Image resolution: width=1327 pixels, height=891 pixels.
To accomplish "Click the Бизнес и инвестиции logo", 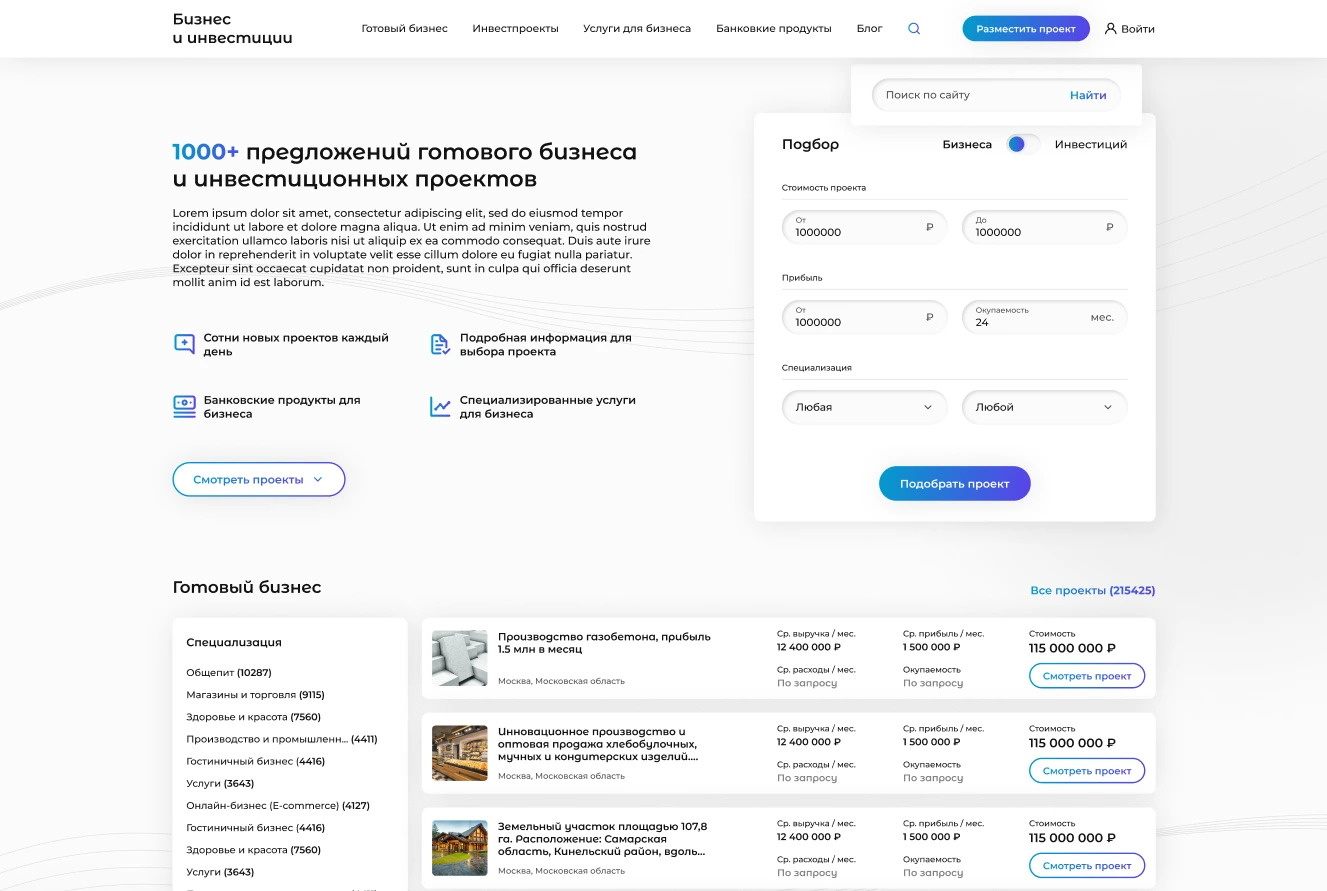I will click(x=233, y=29).
